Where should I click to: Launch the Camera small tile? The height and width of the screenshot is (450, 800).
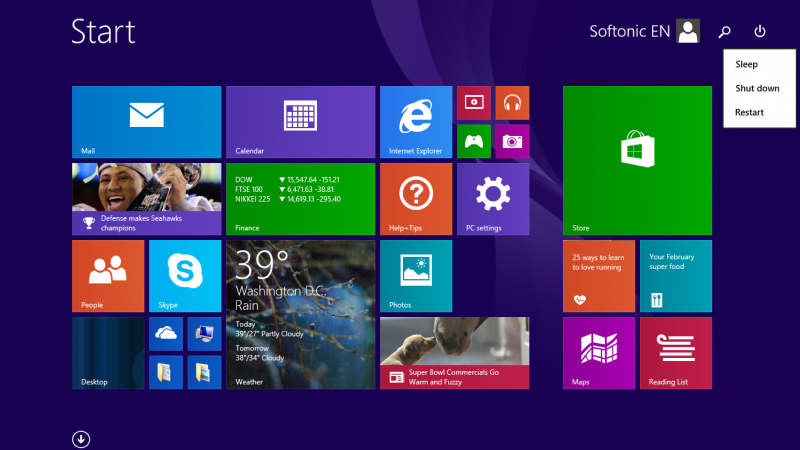pos(512,141)
